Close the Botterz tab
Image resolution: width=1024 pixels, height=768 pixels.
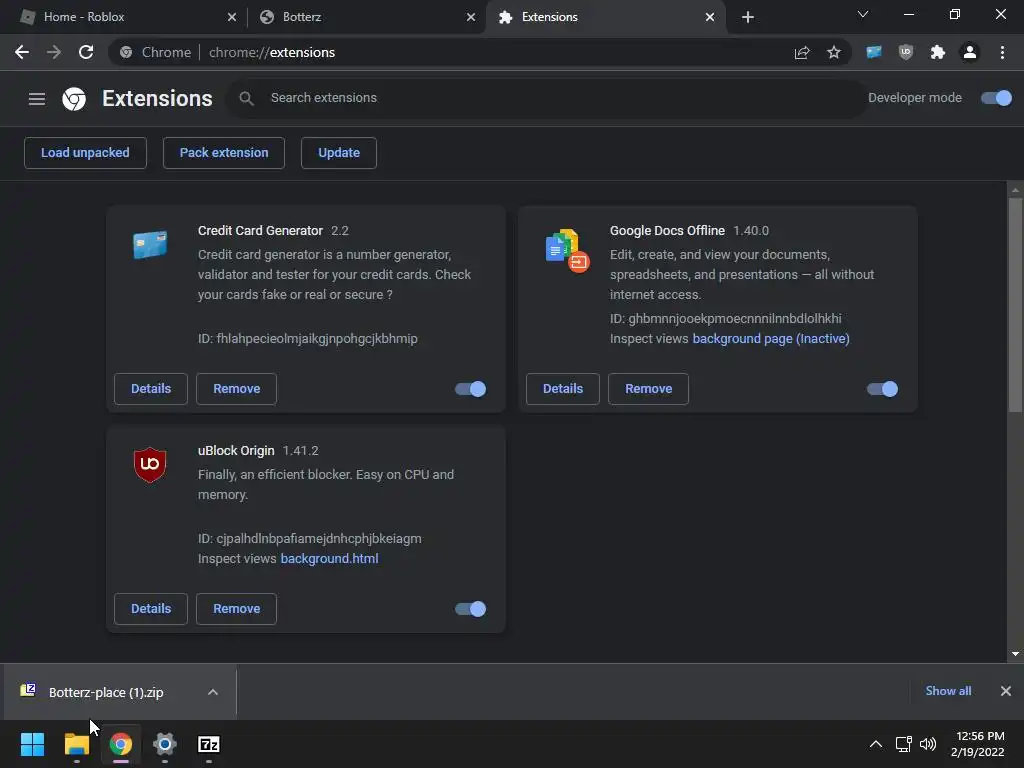click(x=471, y=17)
